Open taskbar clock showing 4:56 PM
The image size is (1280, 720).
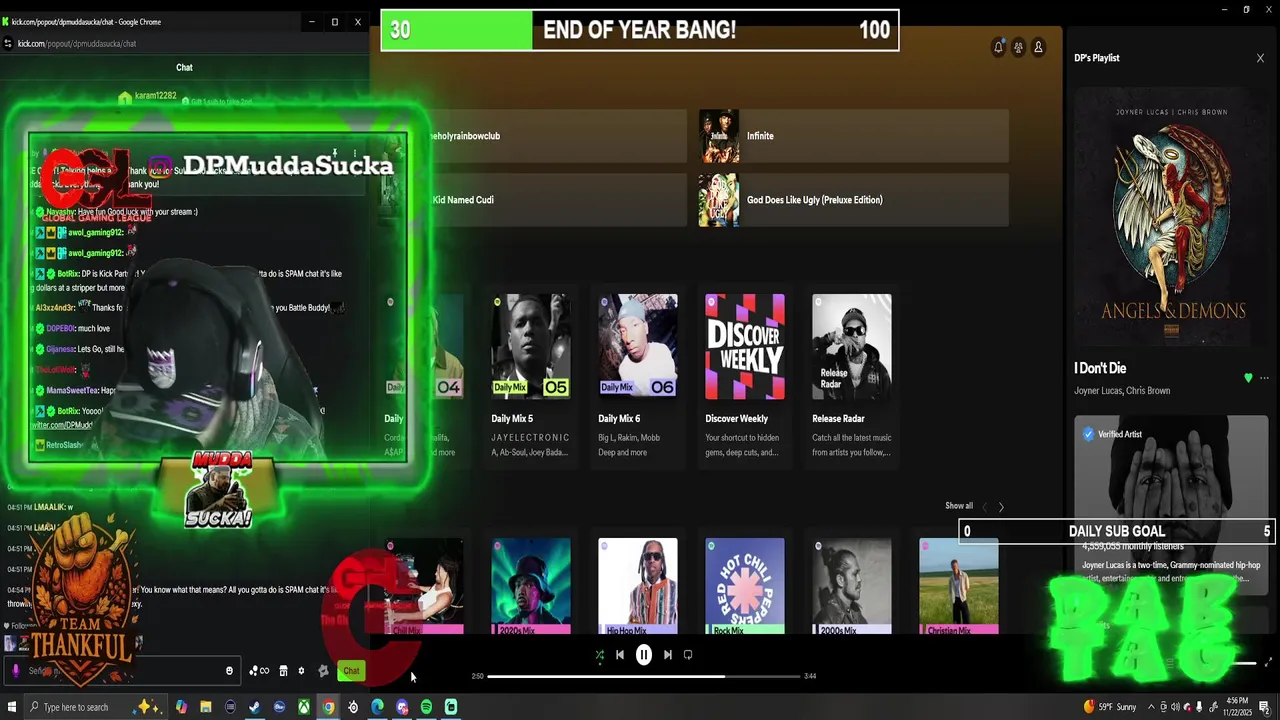(1236, 707)
